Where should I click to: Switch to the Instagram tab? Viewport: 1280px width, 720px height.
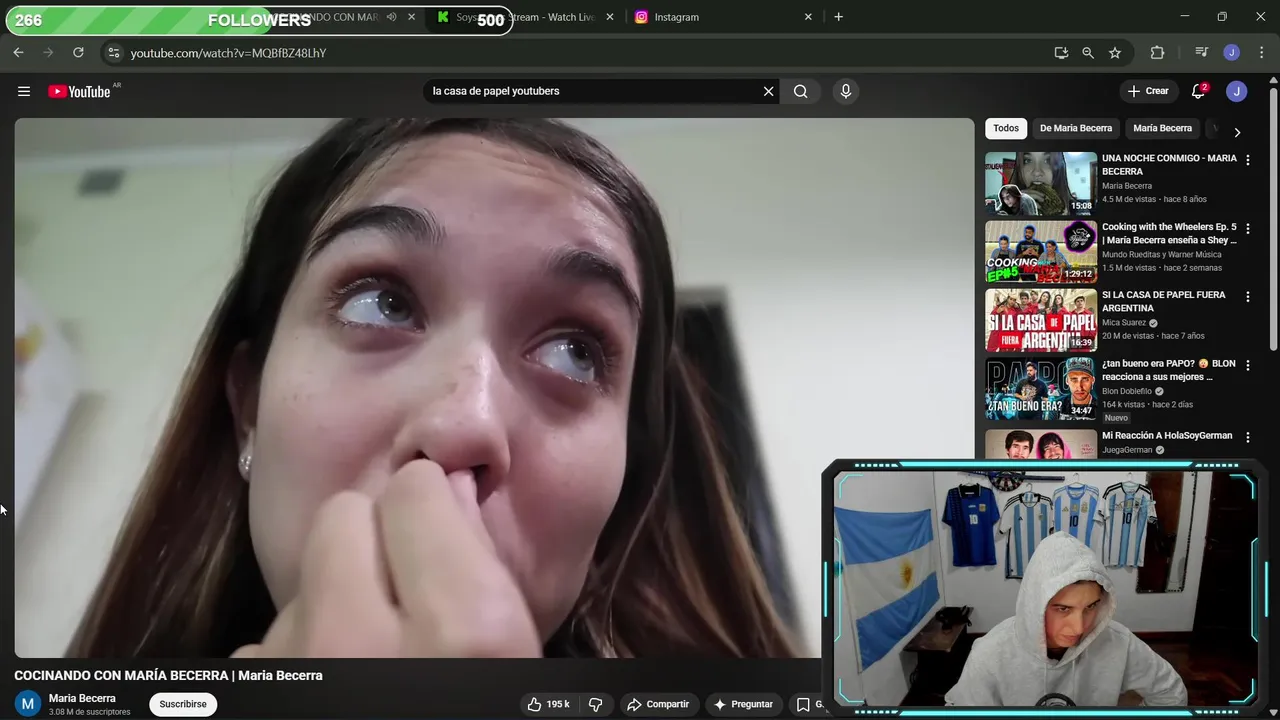click(720, 17)
